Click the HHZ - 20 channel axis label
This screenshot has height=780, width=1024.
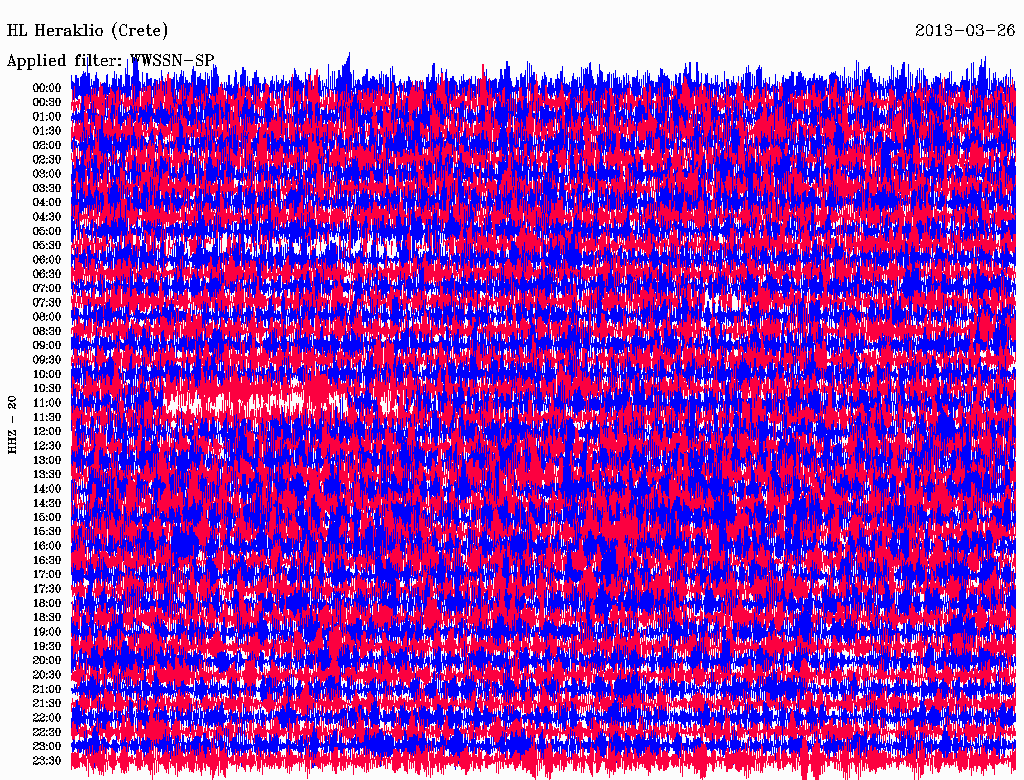coord(13,425)
